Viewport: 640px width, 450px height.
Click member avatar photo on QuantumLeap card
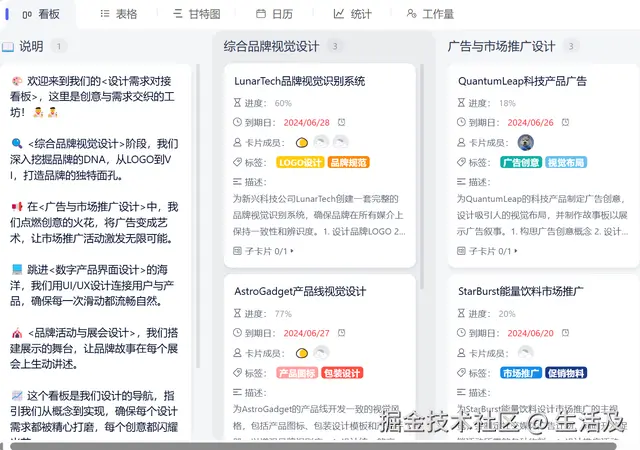526,143
